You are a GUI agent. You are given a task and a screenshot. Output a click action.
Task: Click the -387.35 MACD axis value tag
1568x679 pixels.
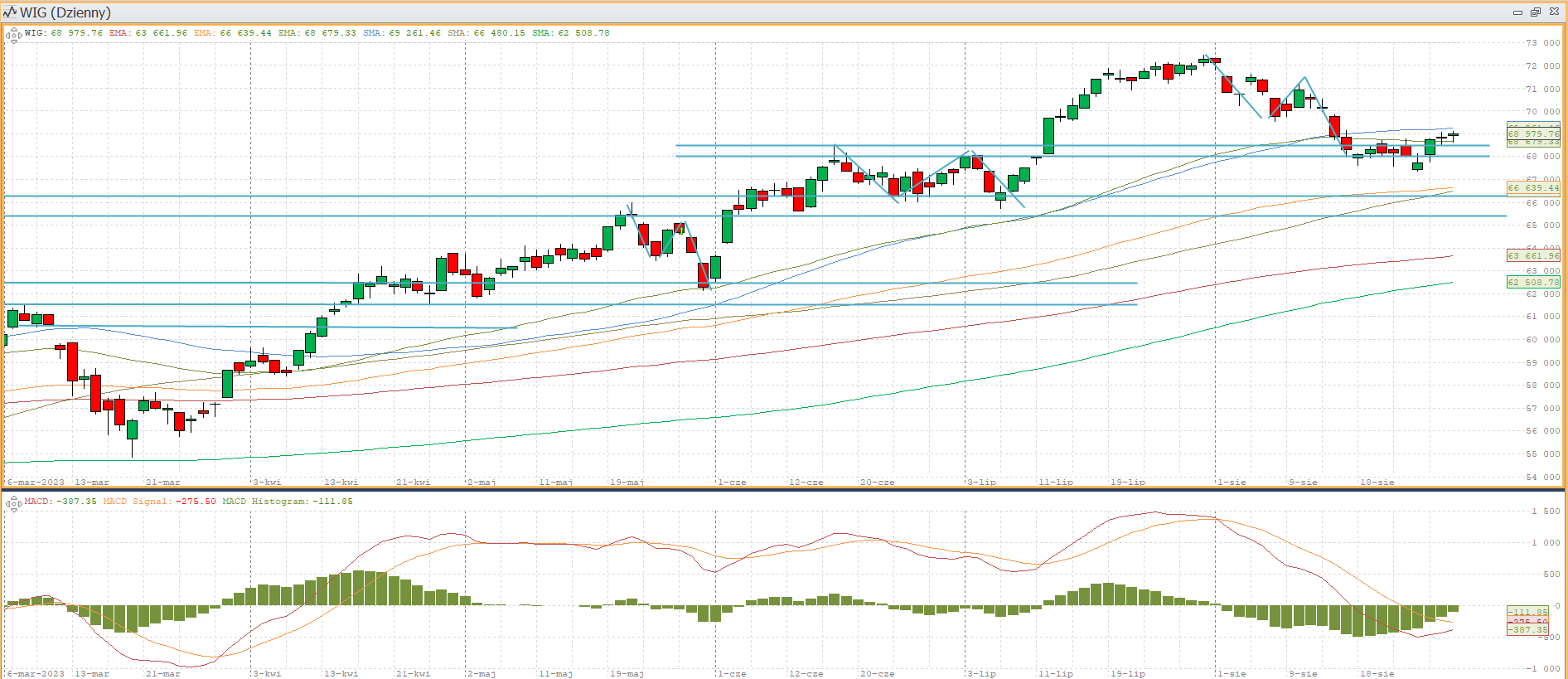click(x=1527, y=630)
